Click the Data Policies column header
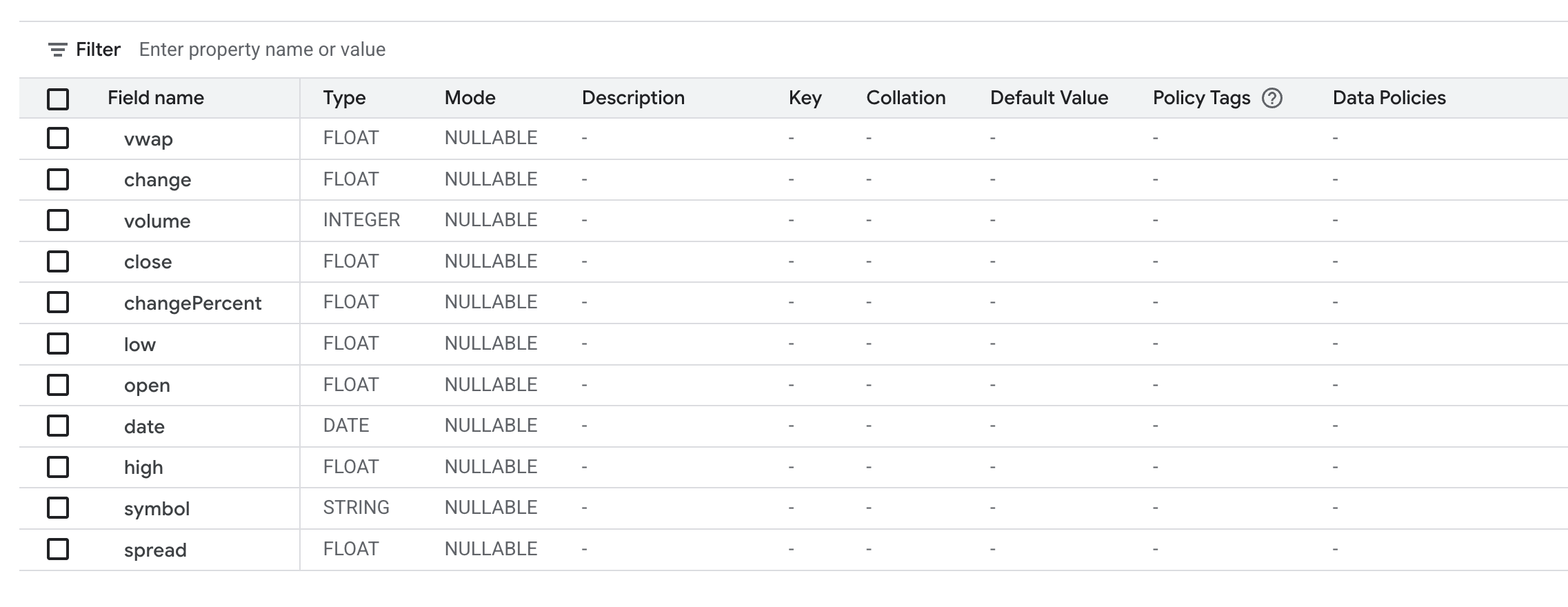 tap(1389, 98)
